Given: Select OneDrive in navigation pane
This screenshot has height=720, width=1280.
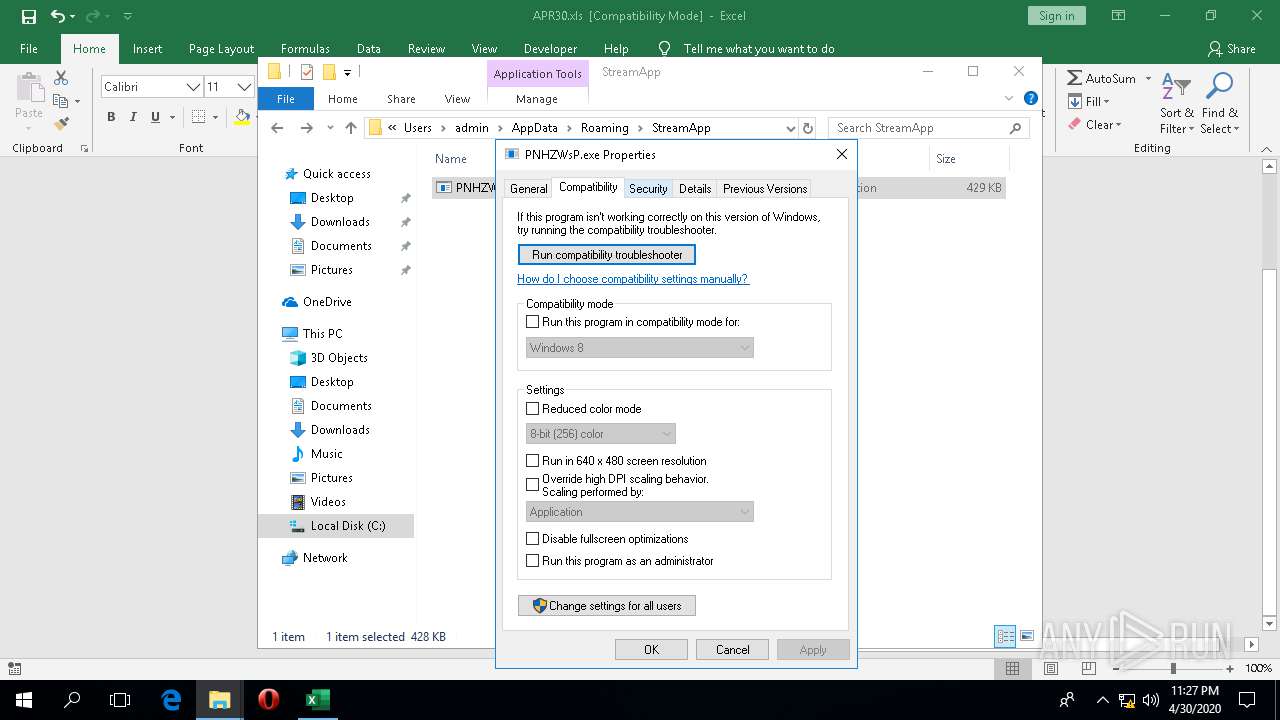Looking at the screenshot, I should (x=327, y=302).
